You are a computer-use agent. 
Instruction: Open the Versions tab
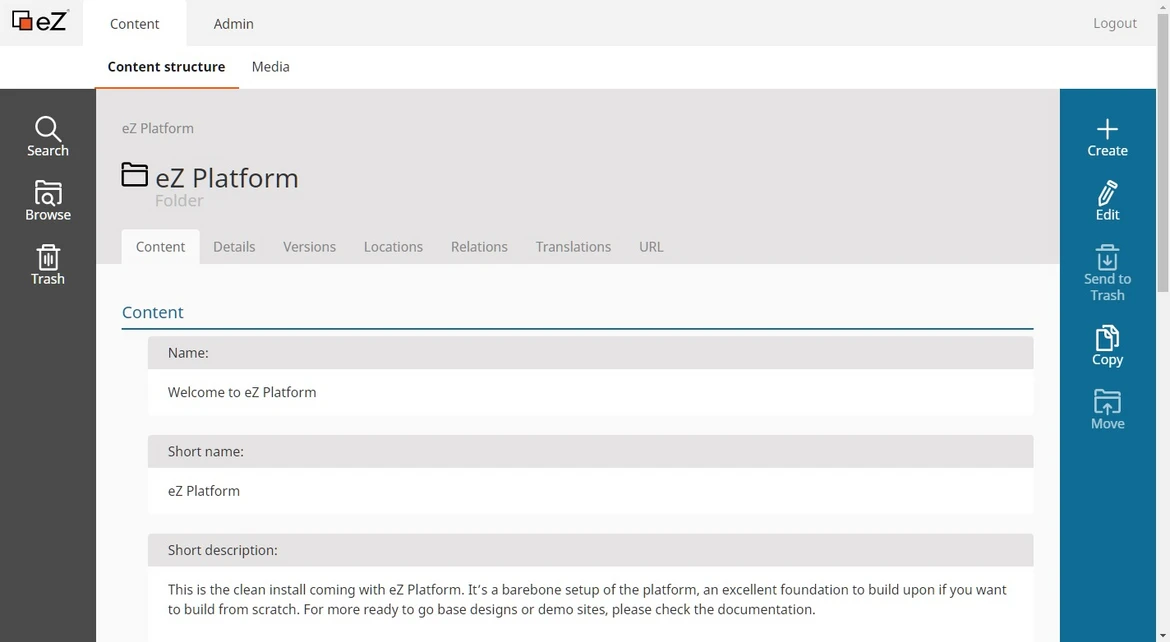click(x=309, y=247)
